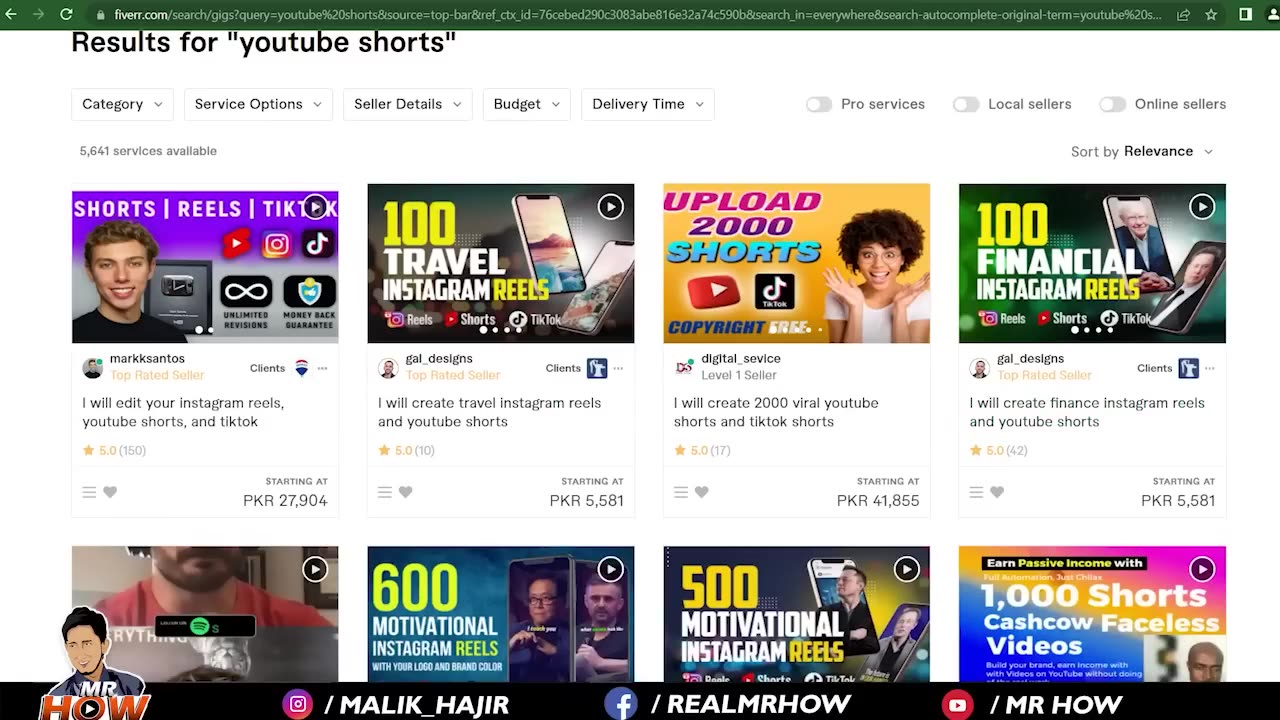
Task: Open more options dots on finance reels card
Action: pyautogui.click(x=1209, y=369)
